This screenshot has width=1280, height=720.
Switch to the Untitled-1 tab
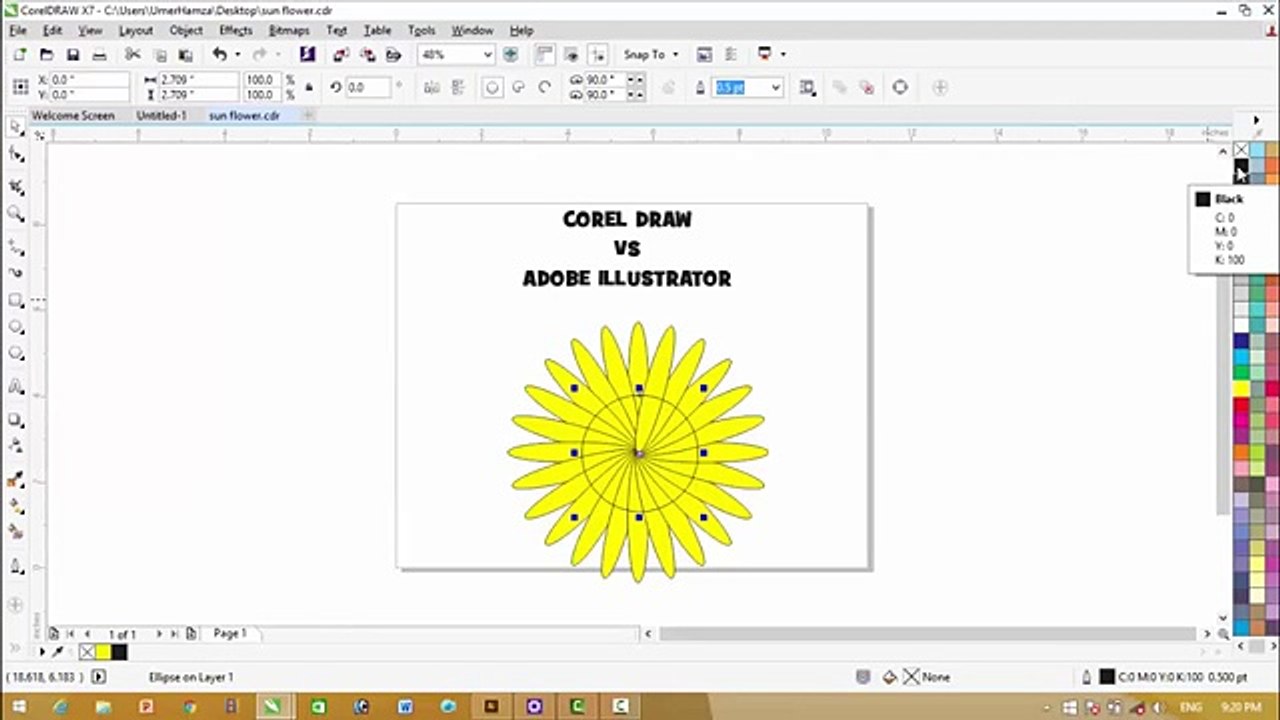[x=161, y=116]
